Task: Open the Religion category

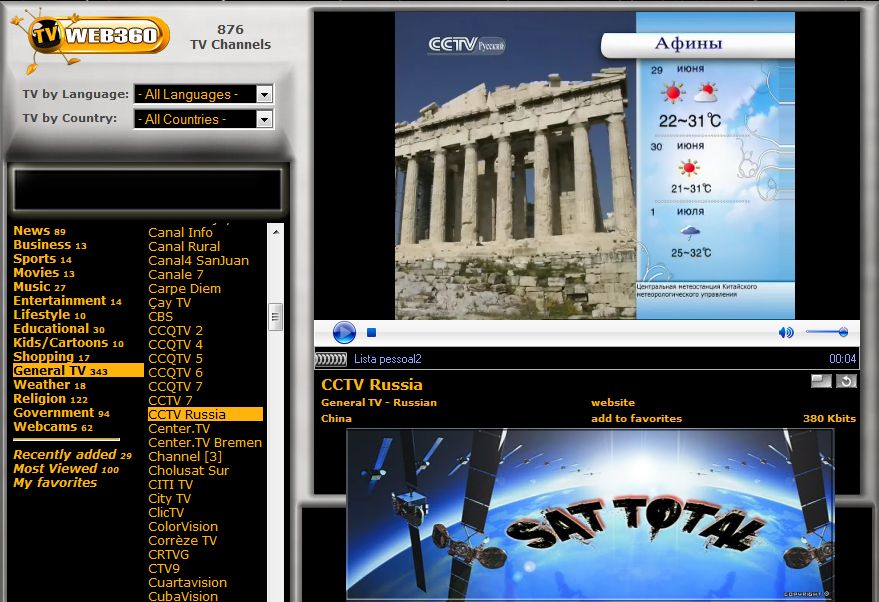Action: 50,399
